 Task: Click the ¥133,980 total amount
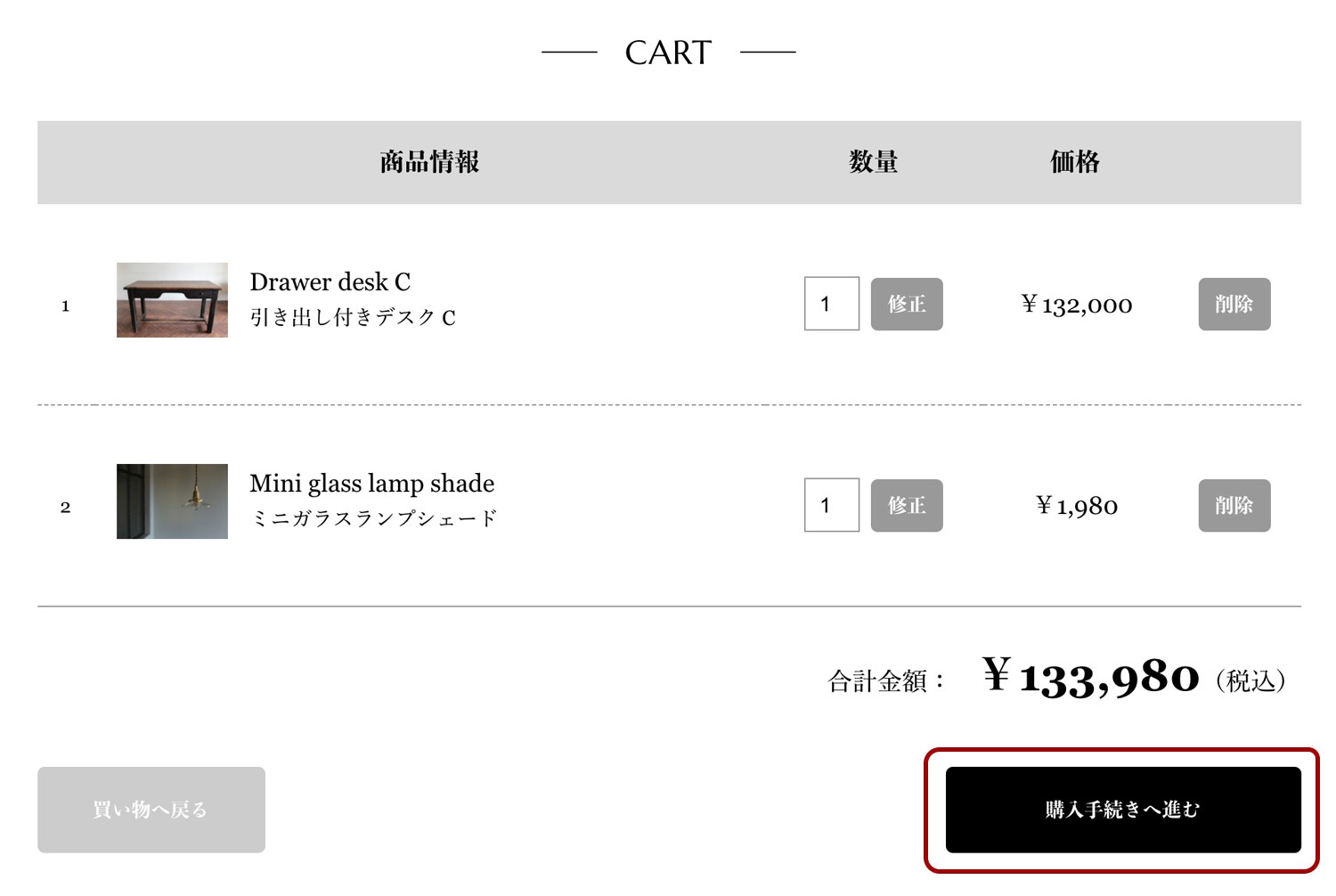tap(1091, 678)
